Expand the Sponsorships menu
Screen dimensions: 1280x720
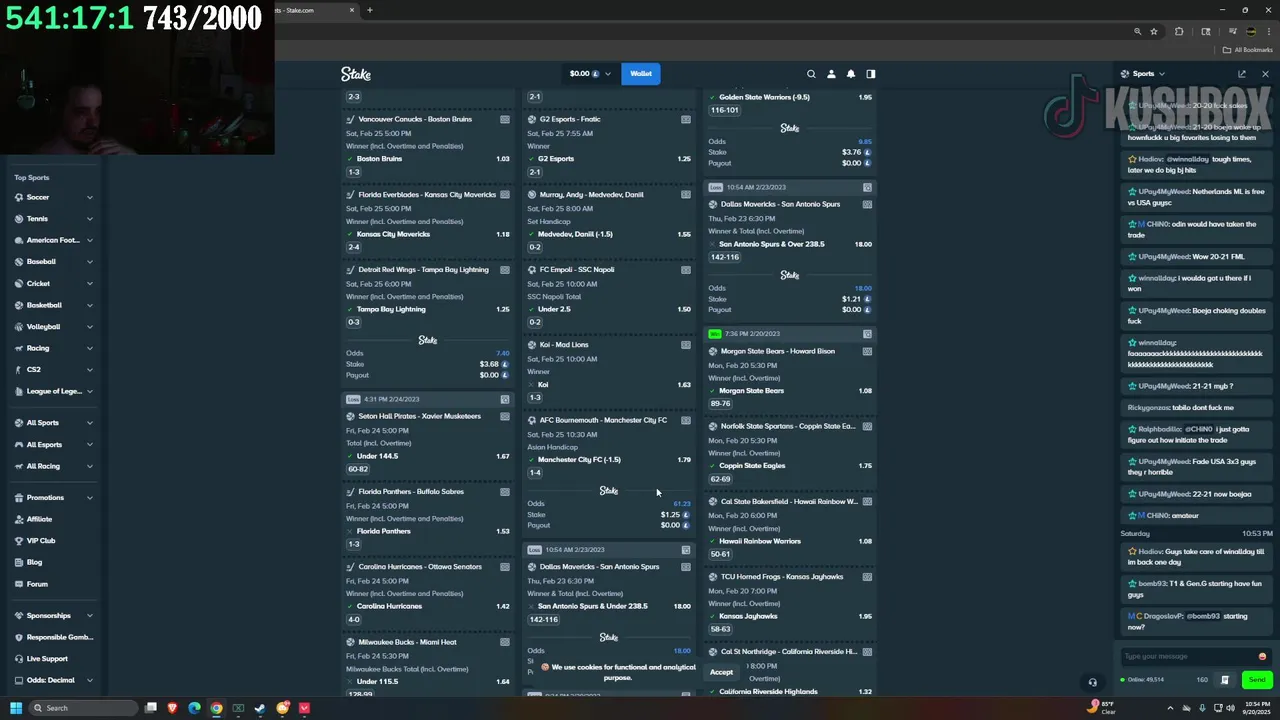(89, 616)
